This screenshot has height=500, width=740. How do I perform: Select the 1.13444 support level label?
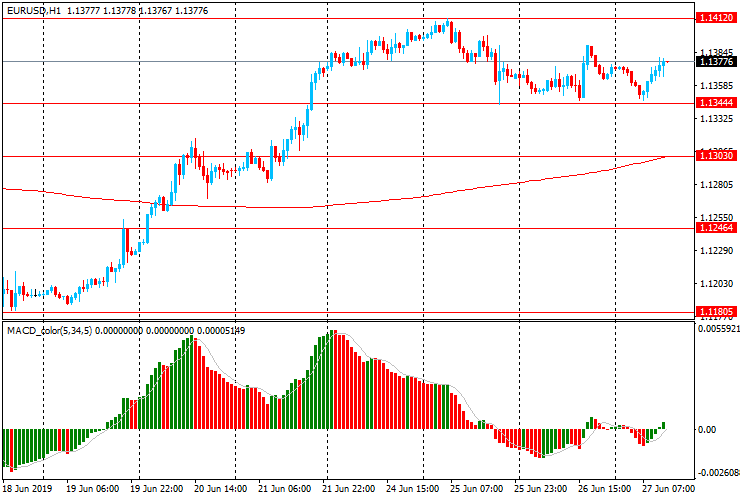(716, 103)
